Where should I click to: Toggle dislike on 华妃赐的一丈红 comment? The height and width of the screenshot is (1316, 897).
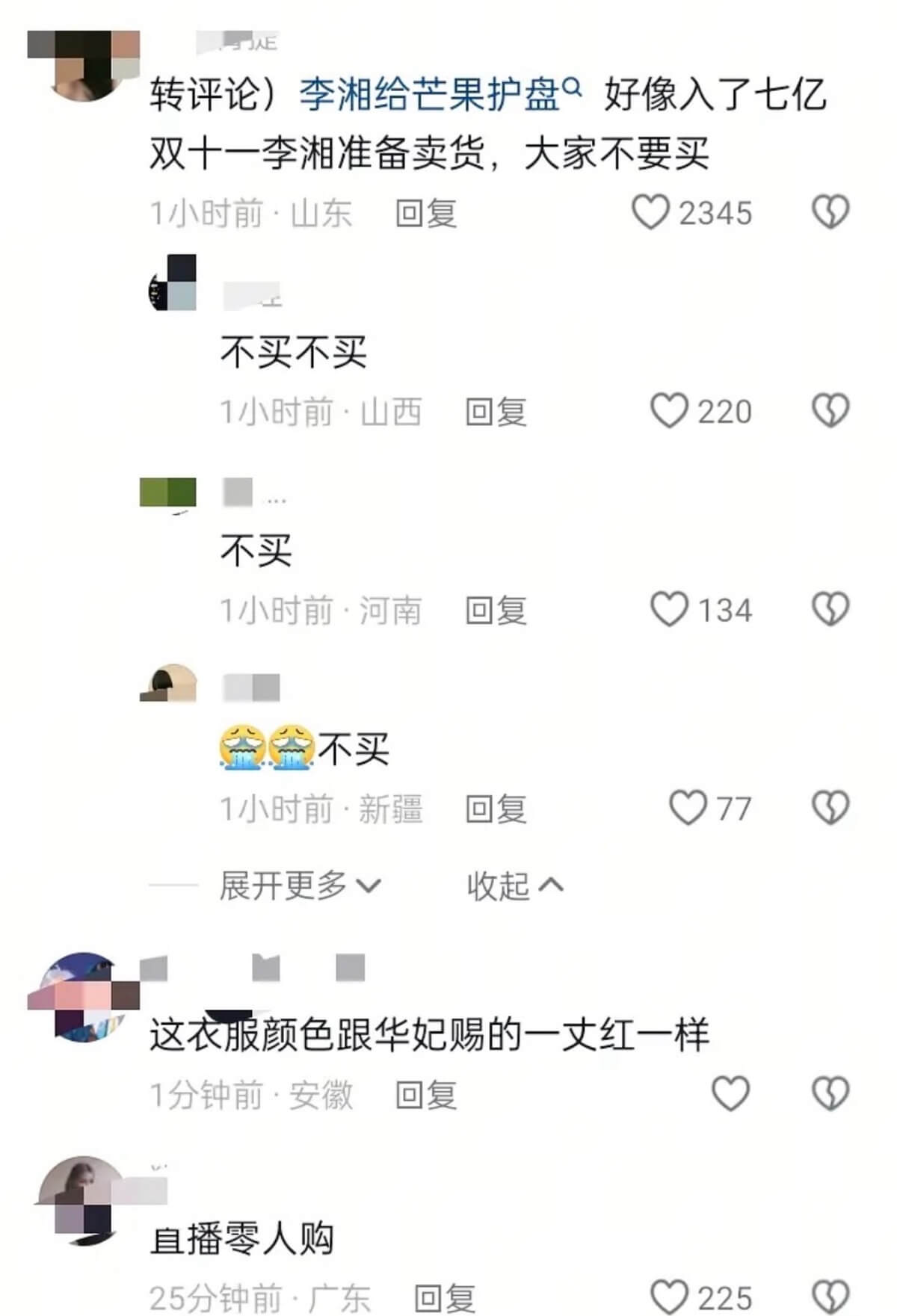pos(830,1094)
